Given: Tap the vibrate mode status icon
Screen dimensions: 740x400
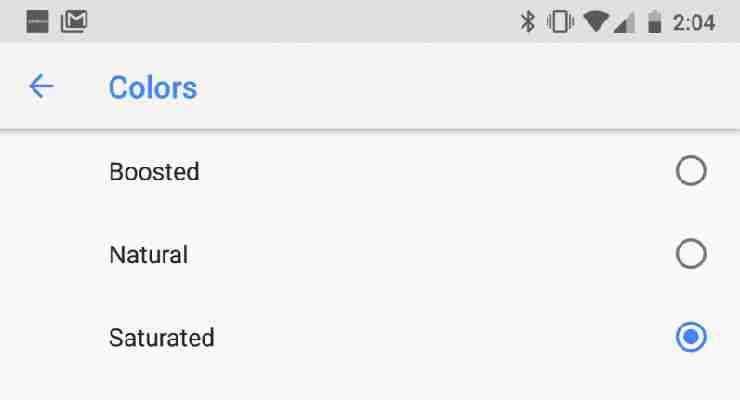Looking at the screenshot, I should [x=560, y=22].
